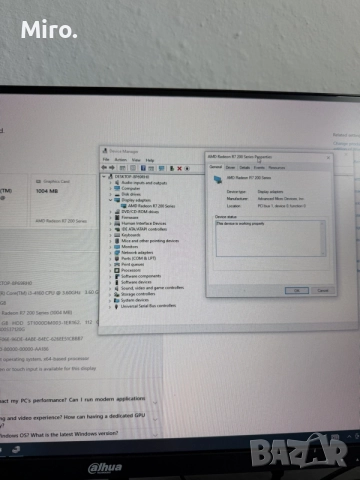This screenshot has height=480, width=360.
Task: Show hidden icons chevron in system tray
Action: pyautogui.click(x=349, y=436)
